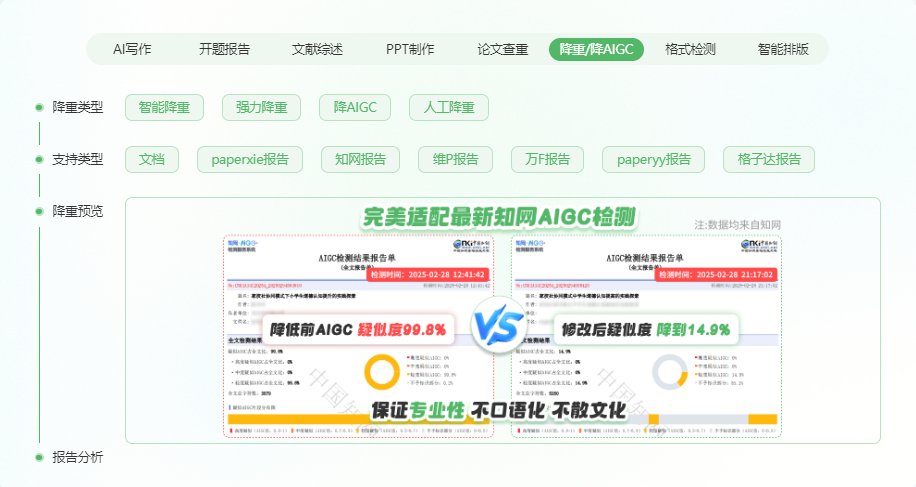
Task: Open the AI写作 tab
Action: click(132, 49)
